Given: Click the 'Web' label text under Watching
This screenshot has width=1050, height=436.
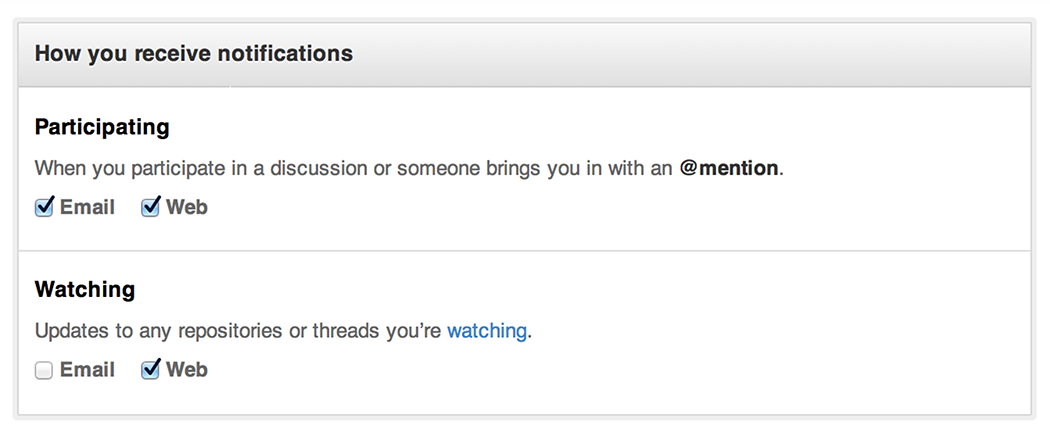Looking at the screenshot, I should coord(187,370).
